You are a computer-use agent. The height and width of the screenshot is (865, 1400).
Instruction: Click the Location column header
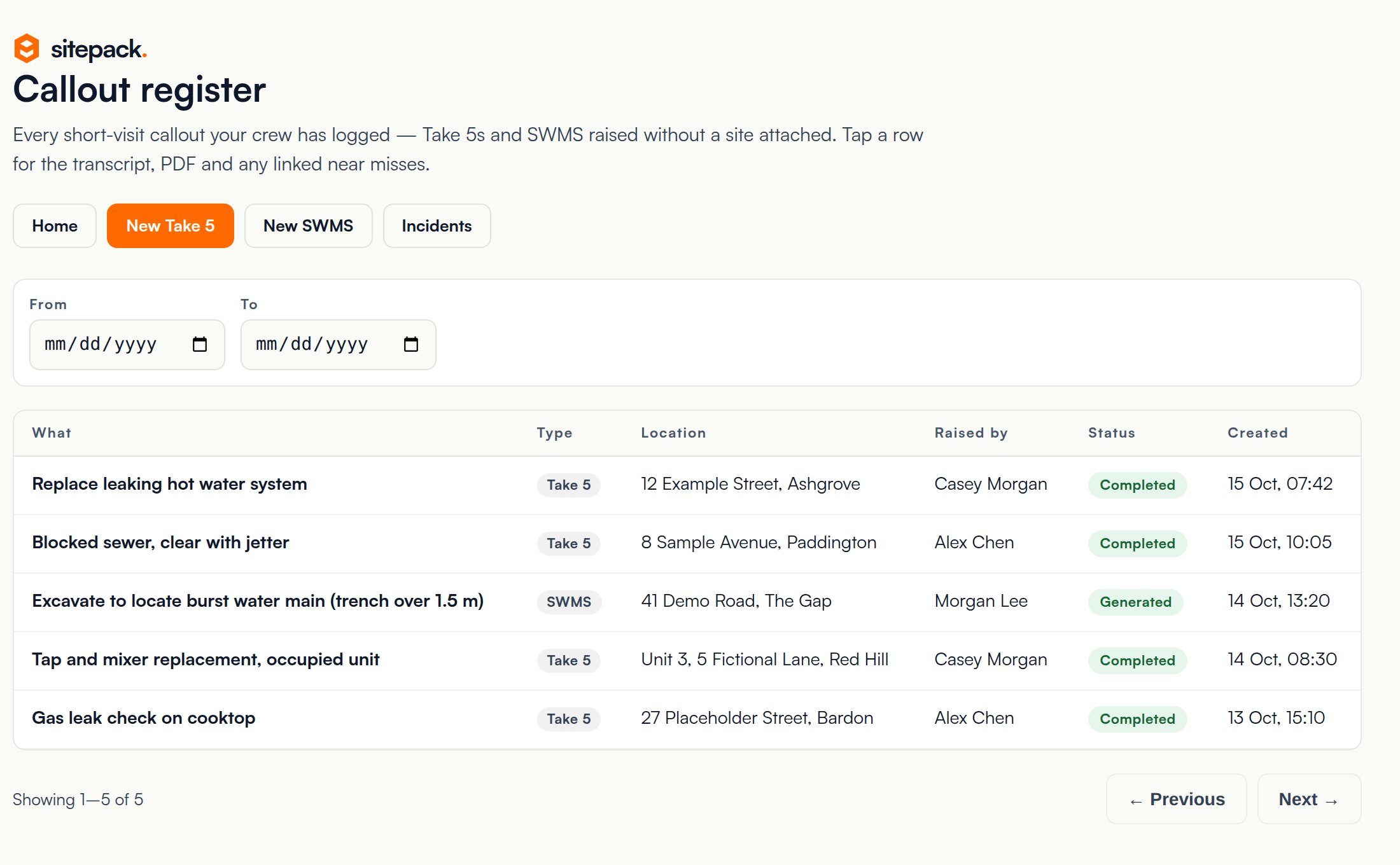[x=673, y=433]
